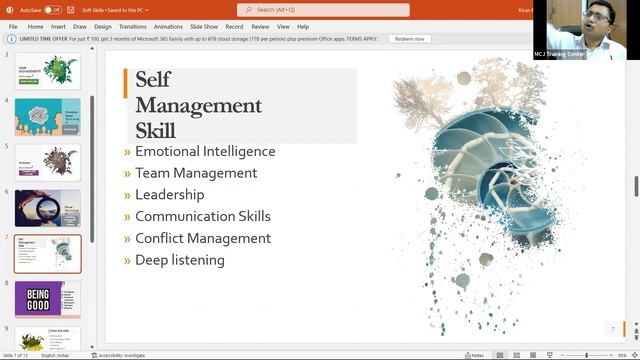Click the Redeem now button
Image resolution: width=640 pixels, height=360 pixels.
409,39
